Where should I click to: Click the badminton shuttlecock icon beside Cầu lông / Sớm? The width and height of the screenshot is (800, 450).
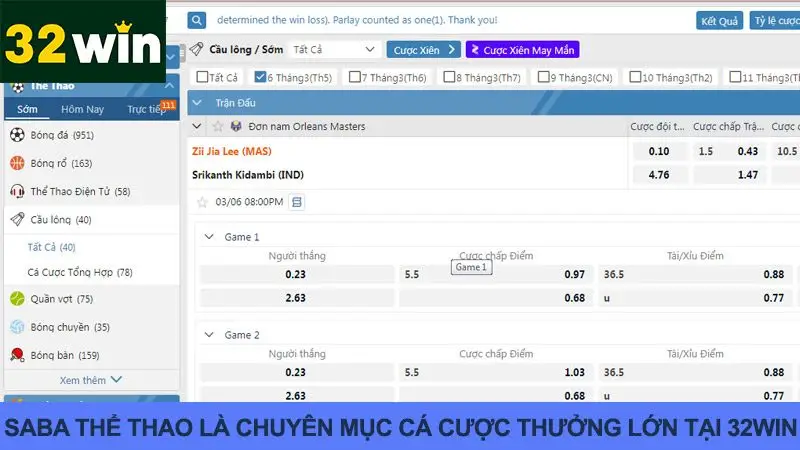pos(196,49)
